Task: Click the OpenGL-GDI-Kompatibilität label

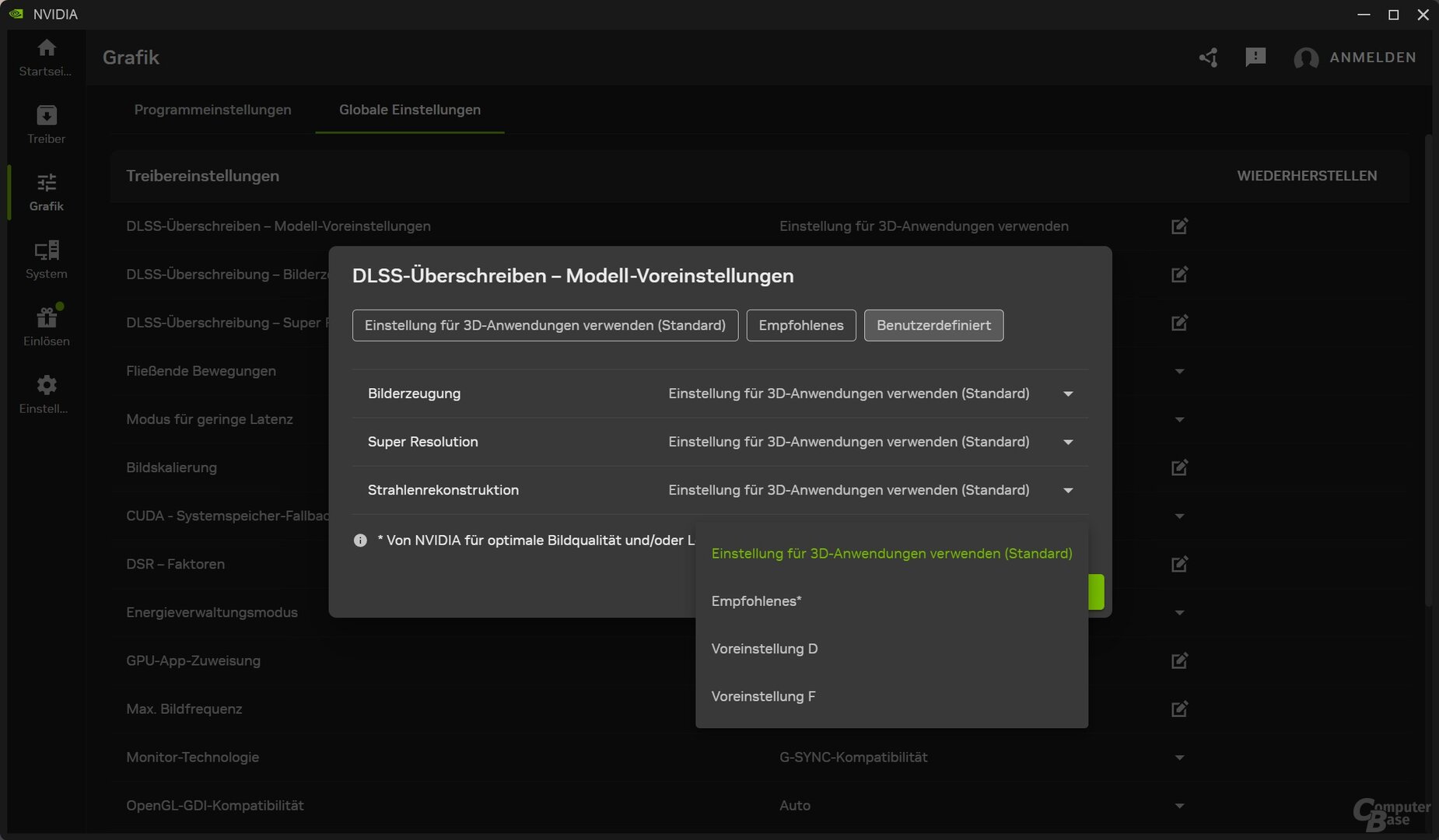Action: (215, 805)
